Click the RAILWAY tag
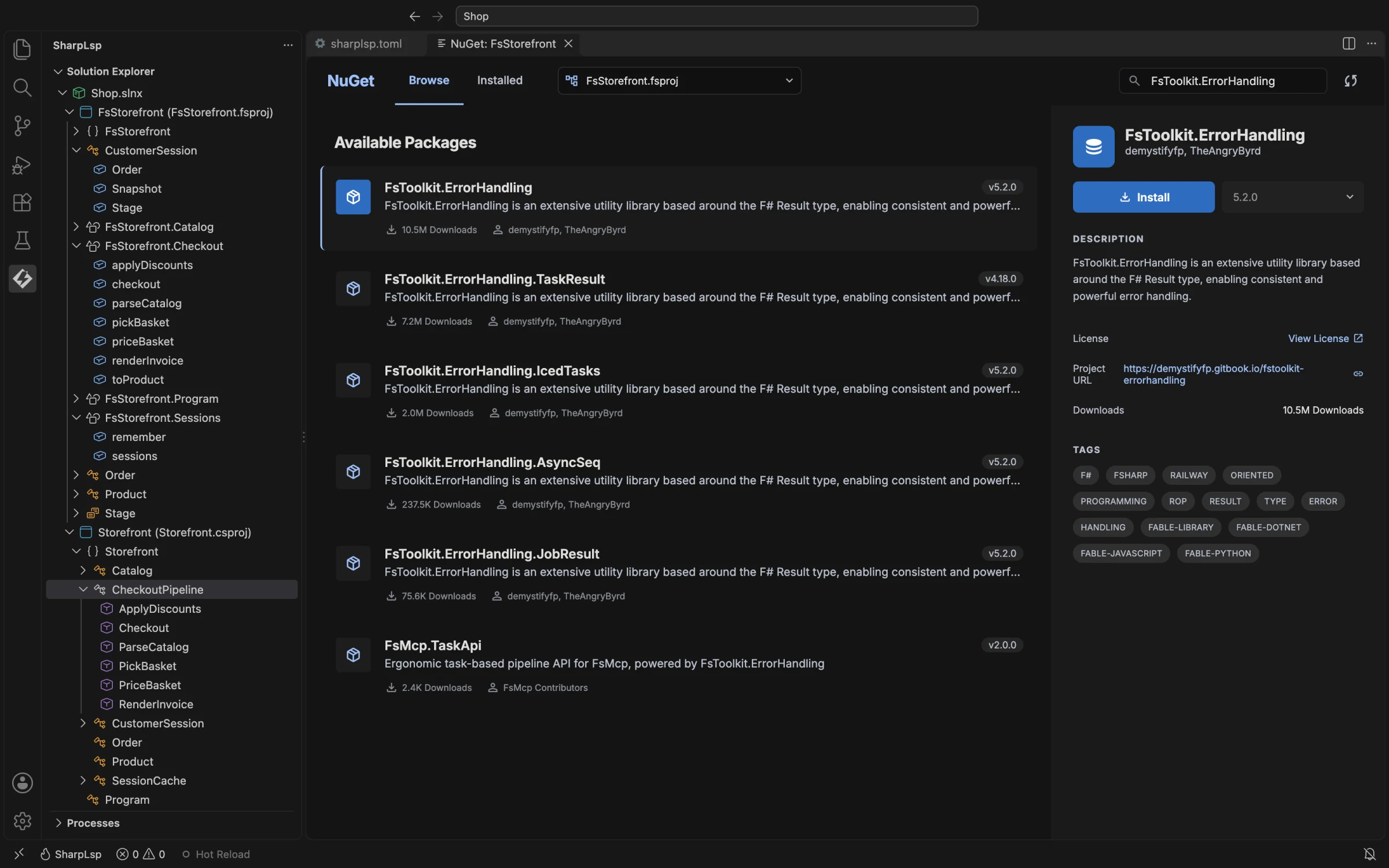 click(1189, 475)
